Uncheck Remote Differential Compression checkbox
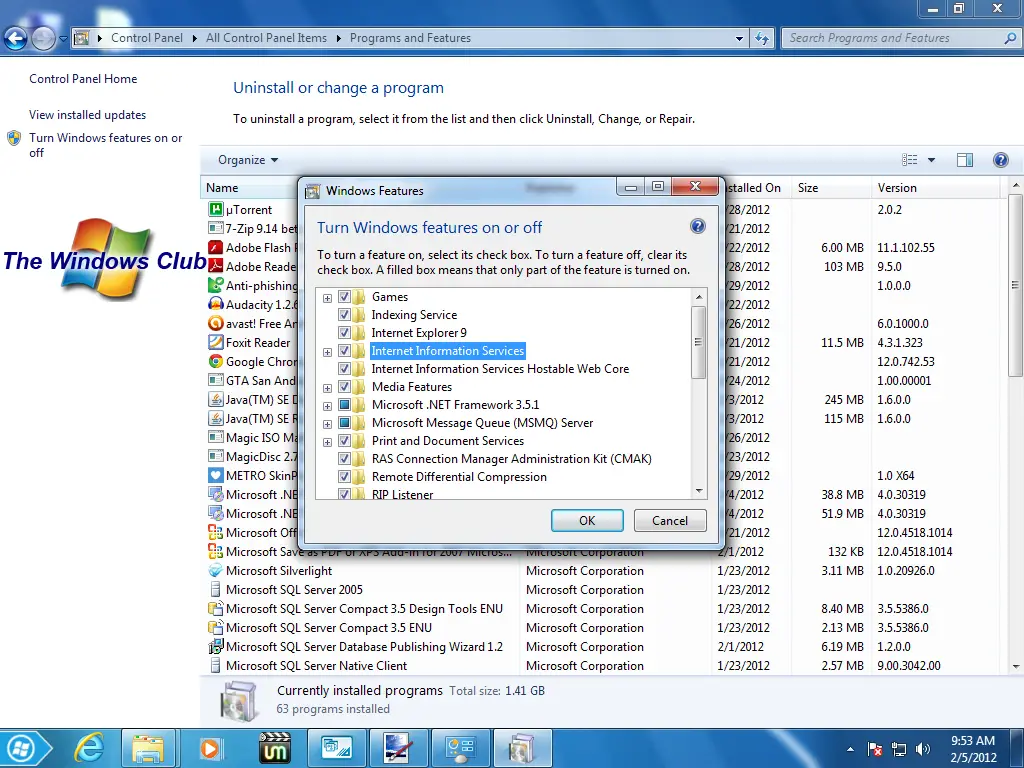 (x=344, y=477)
